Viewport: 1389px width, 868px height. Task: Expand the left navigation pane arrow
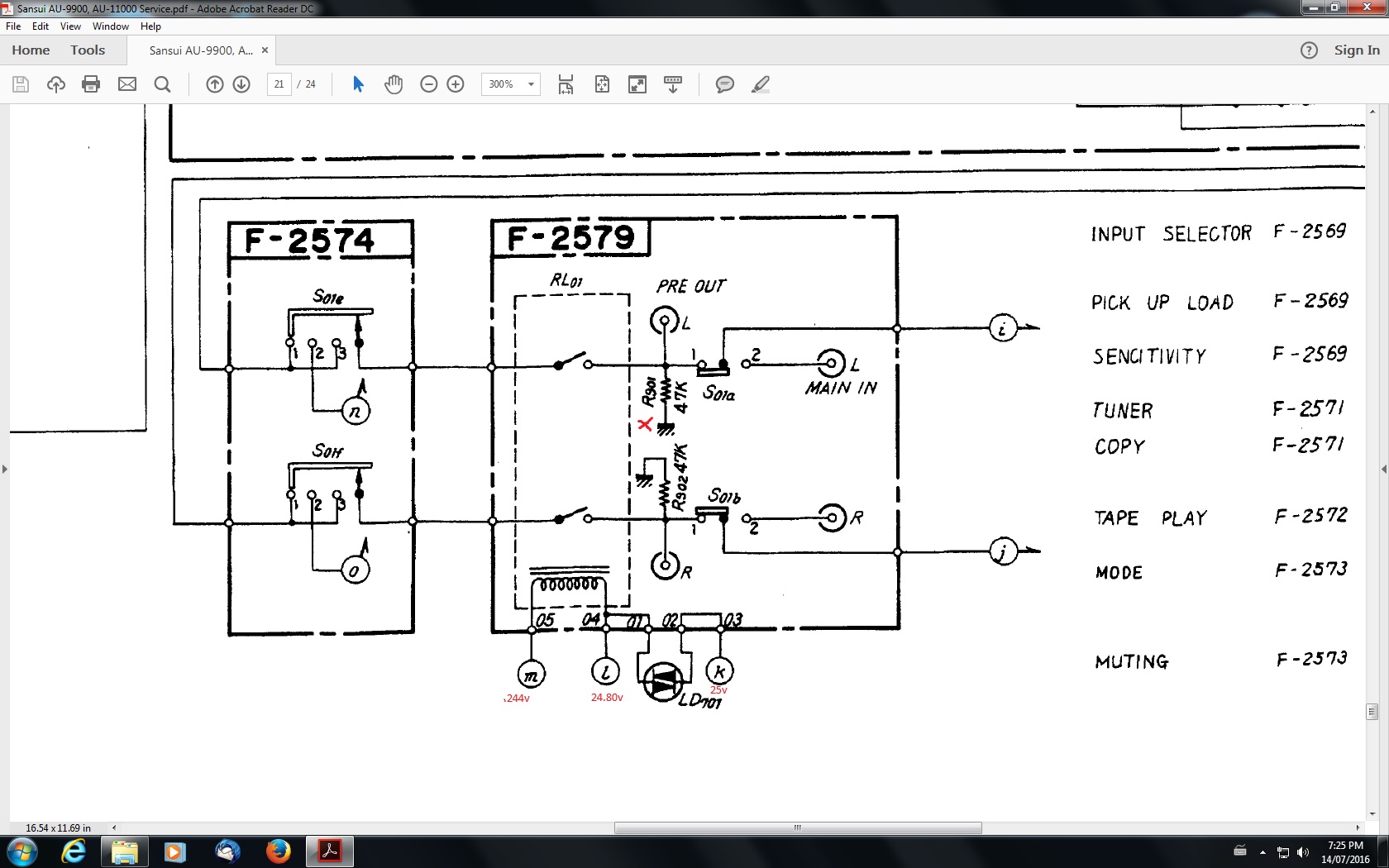(5, 470)
